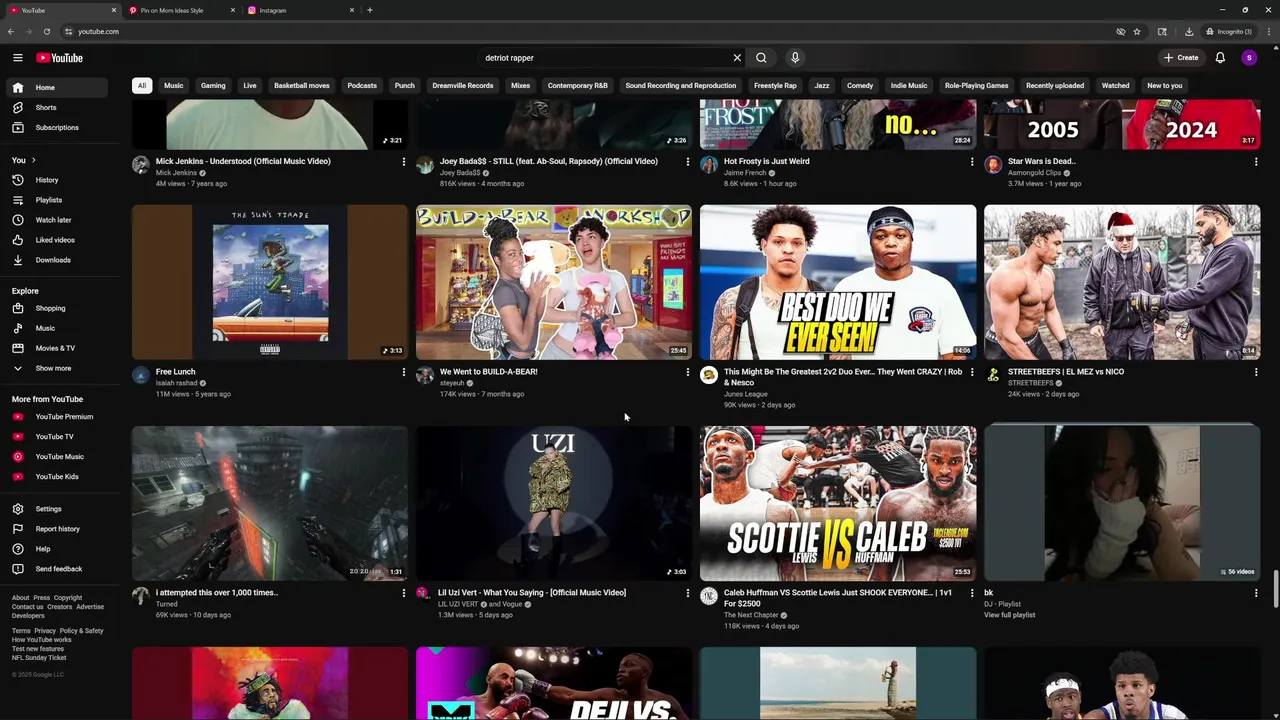
Task: Select the Live filter chip
Action: coord(250,86)
